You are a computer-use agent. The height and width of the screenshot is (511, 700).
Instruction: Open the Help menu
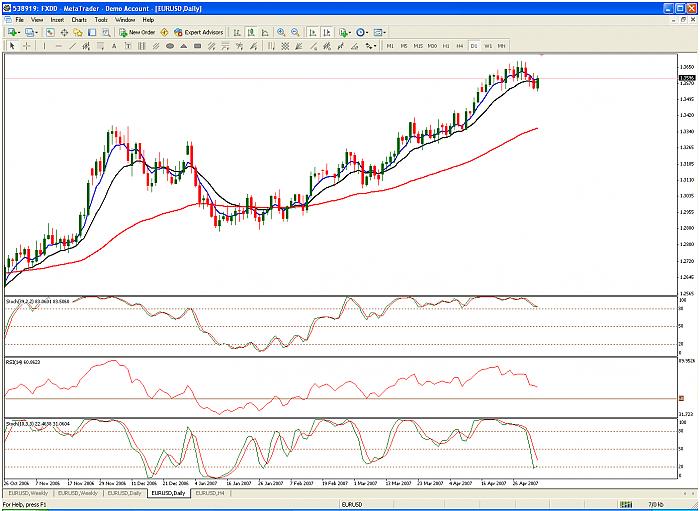point(148,20)
